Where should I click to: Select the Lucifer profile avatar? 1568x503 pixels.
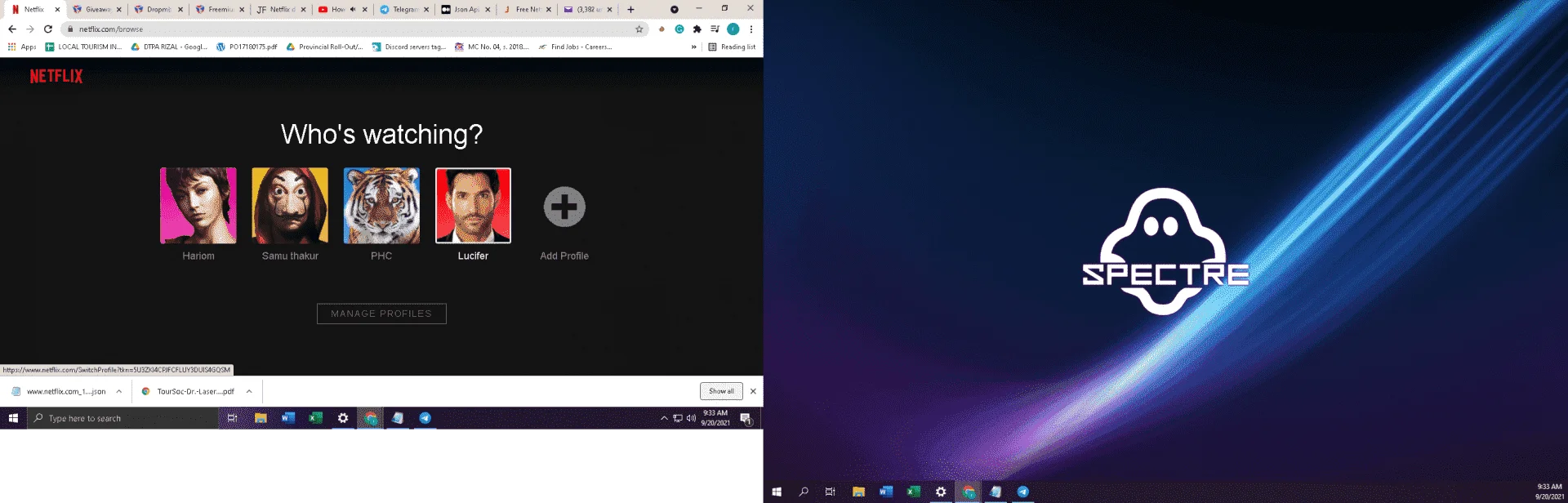(x=473, y=206)
